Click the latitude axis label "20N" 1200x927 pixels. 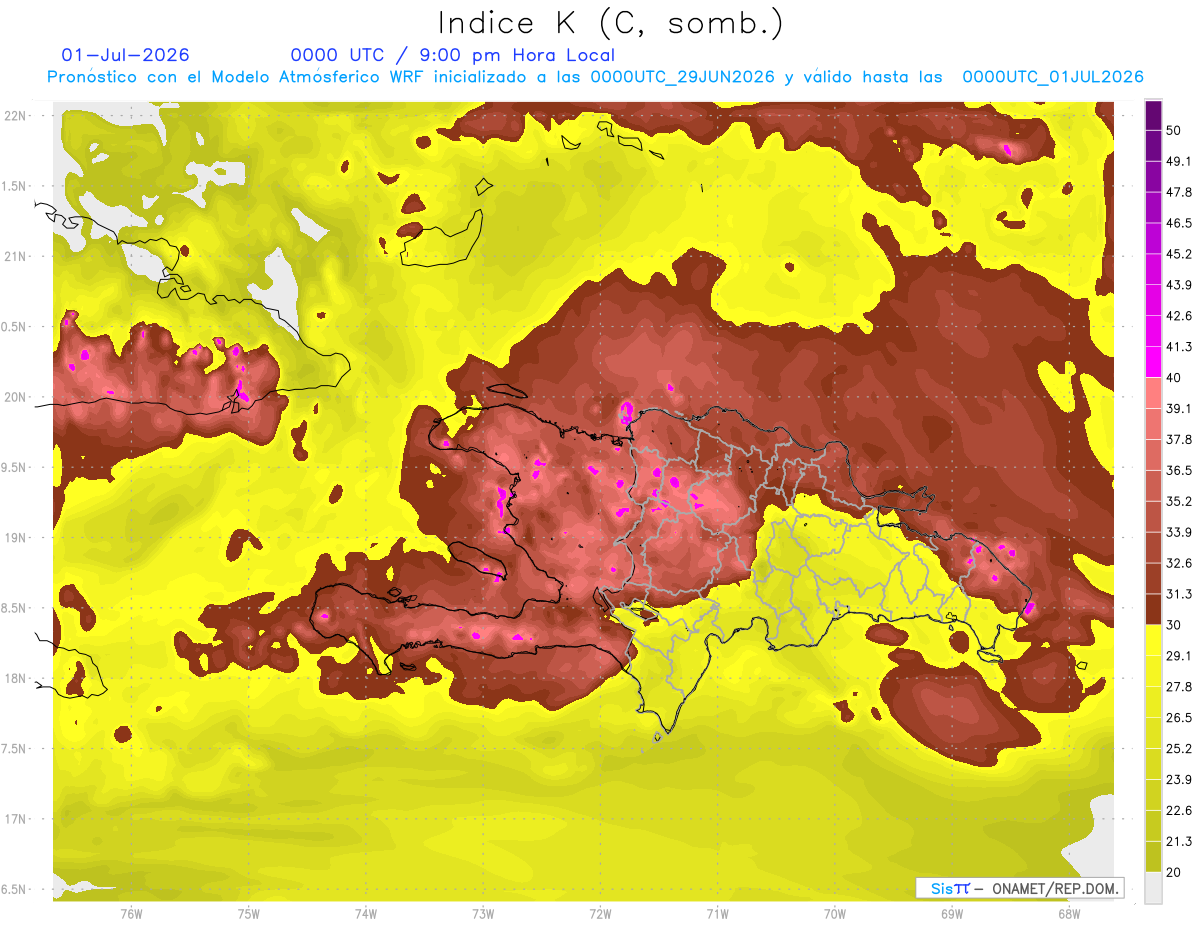click(x=17, y=397)
